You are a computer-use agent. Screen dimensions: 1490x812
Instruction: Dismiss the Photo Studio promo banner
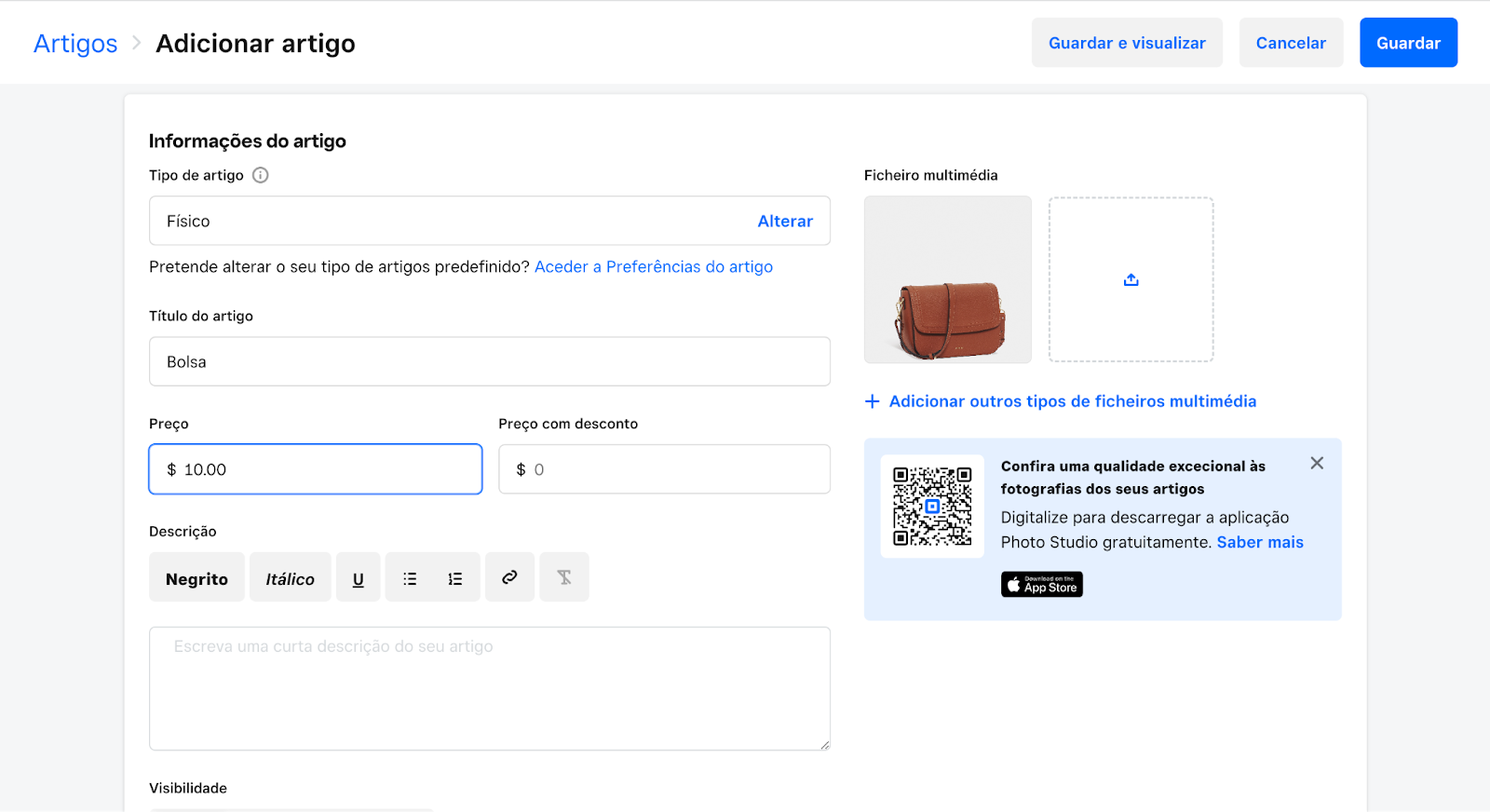point(1317,463)
